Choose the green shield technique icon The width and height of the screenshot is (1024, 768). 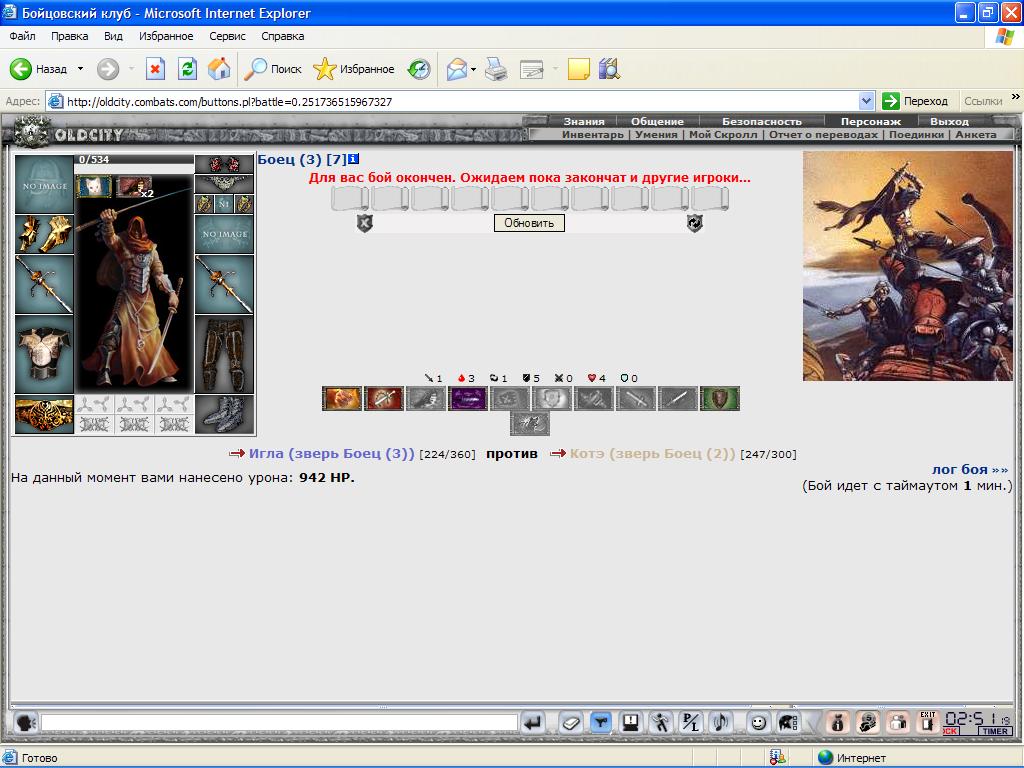coord(720,398)
